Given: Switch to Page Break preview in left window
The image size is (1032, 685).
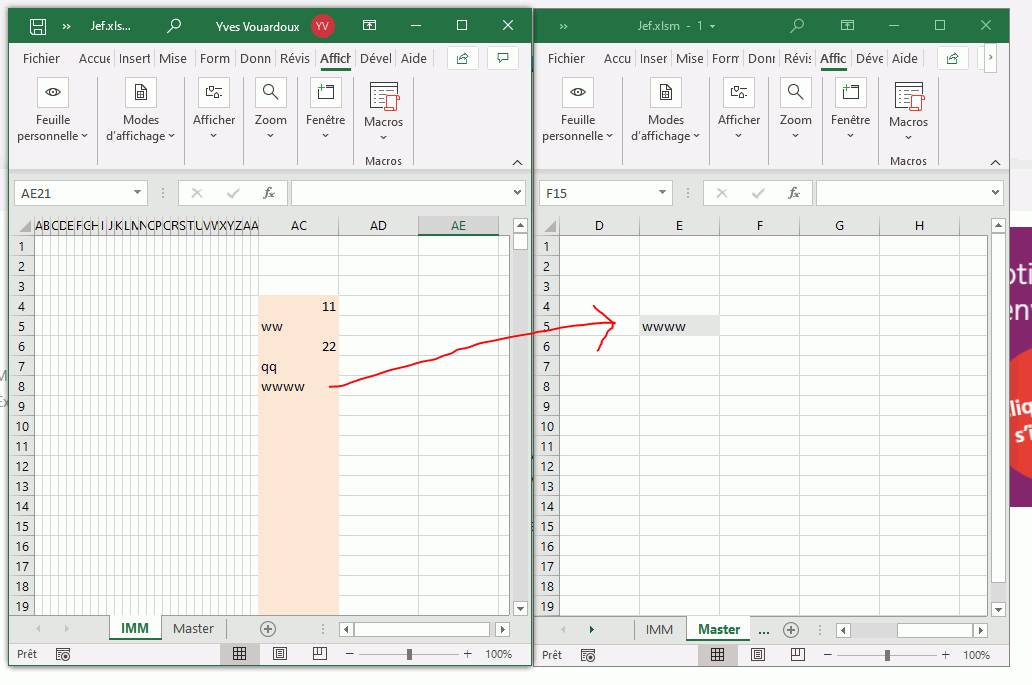Looking at the screenshot, I should [x=320, y=653].
